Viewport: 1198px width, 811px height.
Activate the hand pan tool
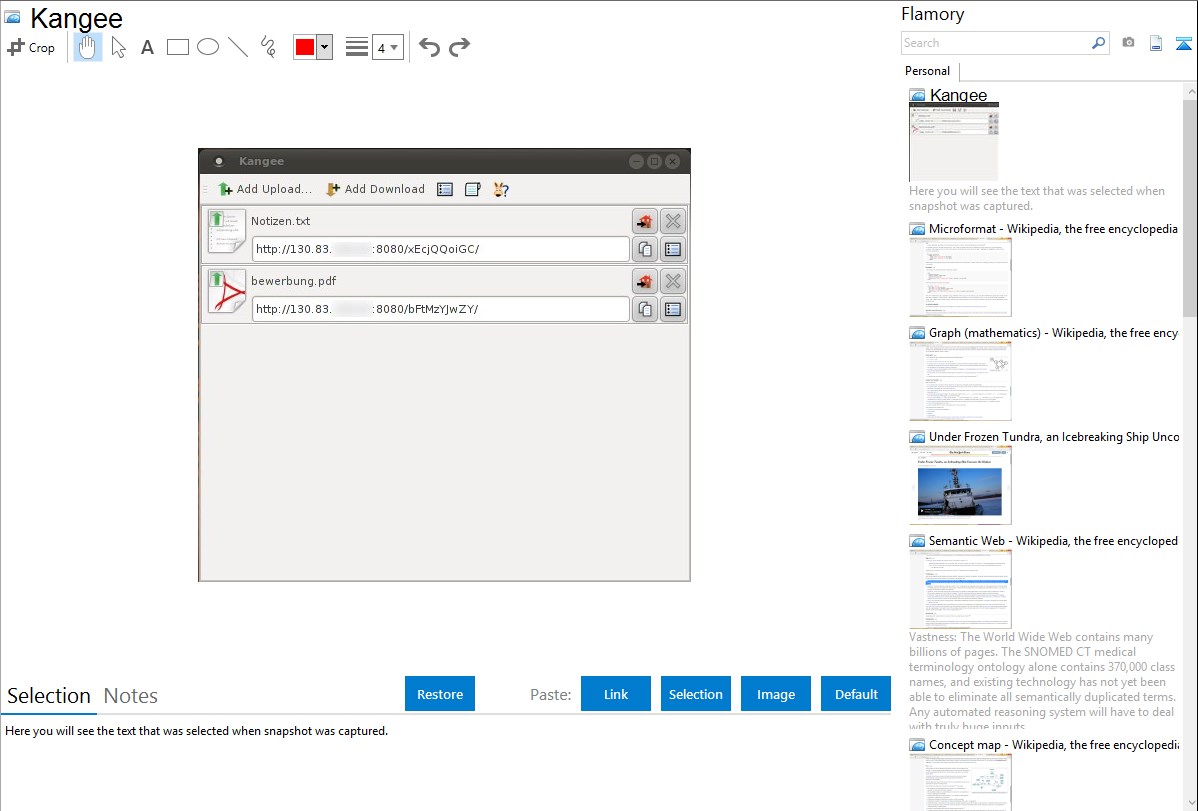(x=88, y=47)
